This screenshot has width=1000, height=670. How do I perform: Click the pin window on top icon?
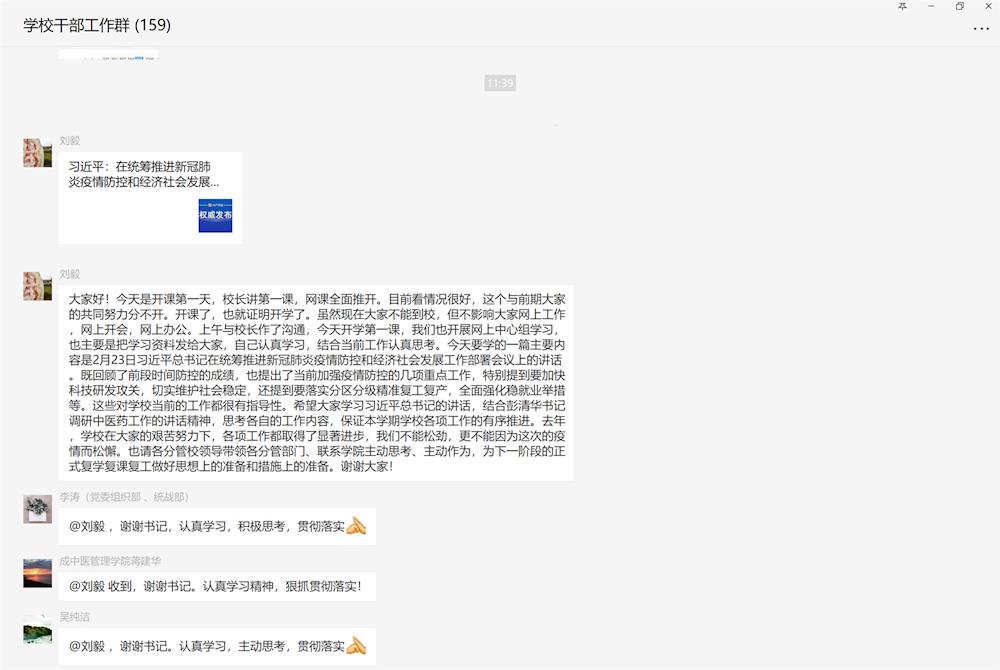903,6
